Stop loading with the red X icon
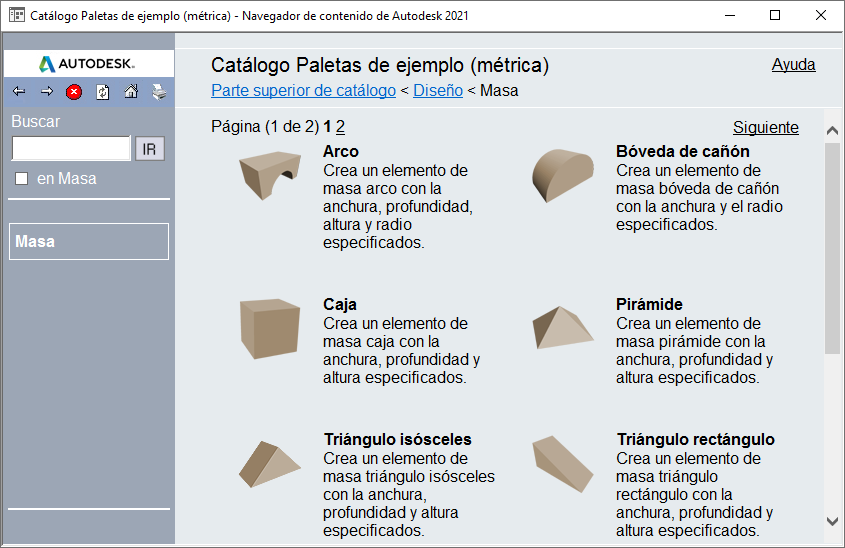Viewport: 845px width, 548px height. coord(74,92)
